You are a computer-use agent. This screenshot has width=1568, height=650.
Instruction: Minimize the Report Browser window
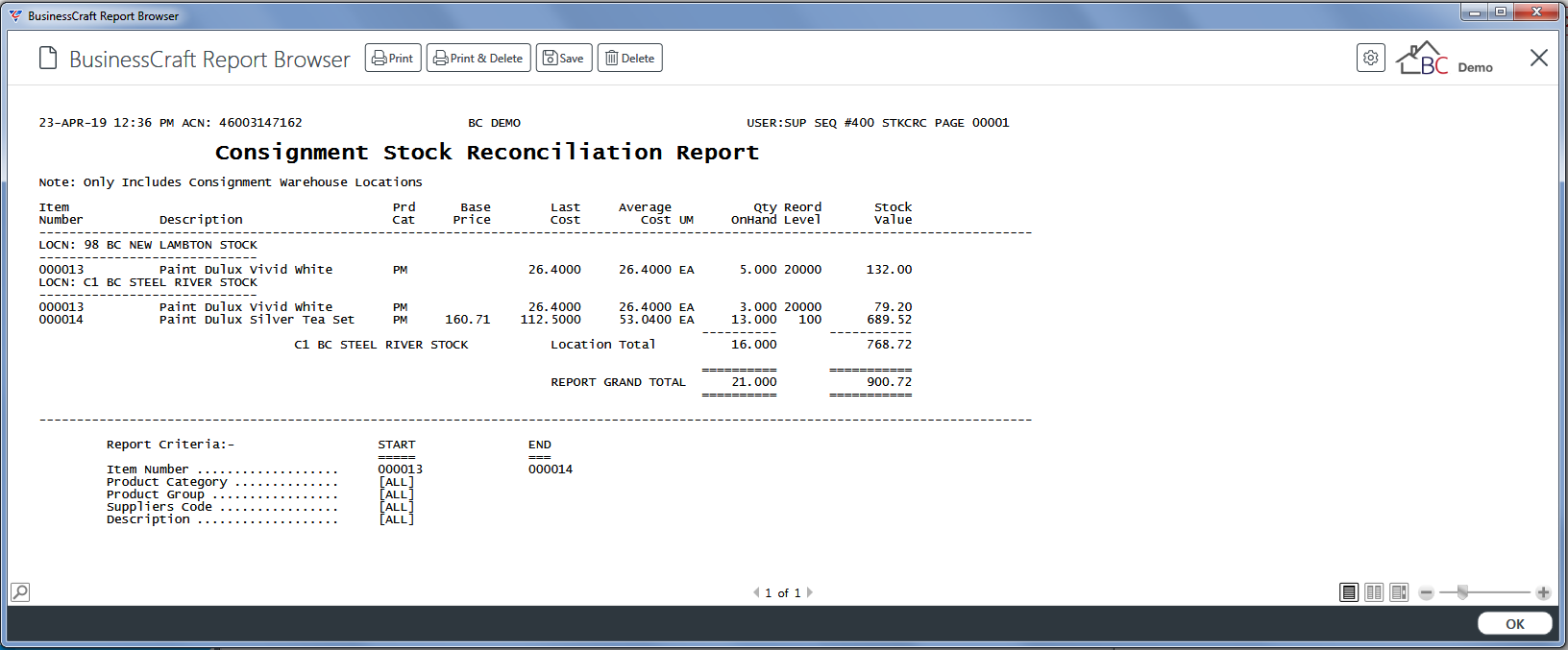click(1475, 12)
